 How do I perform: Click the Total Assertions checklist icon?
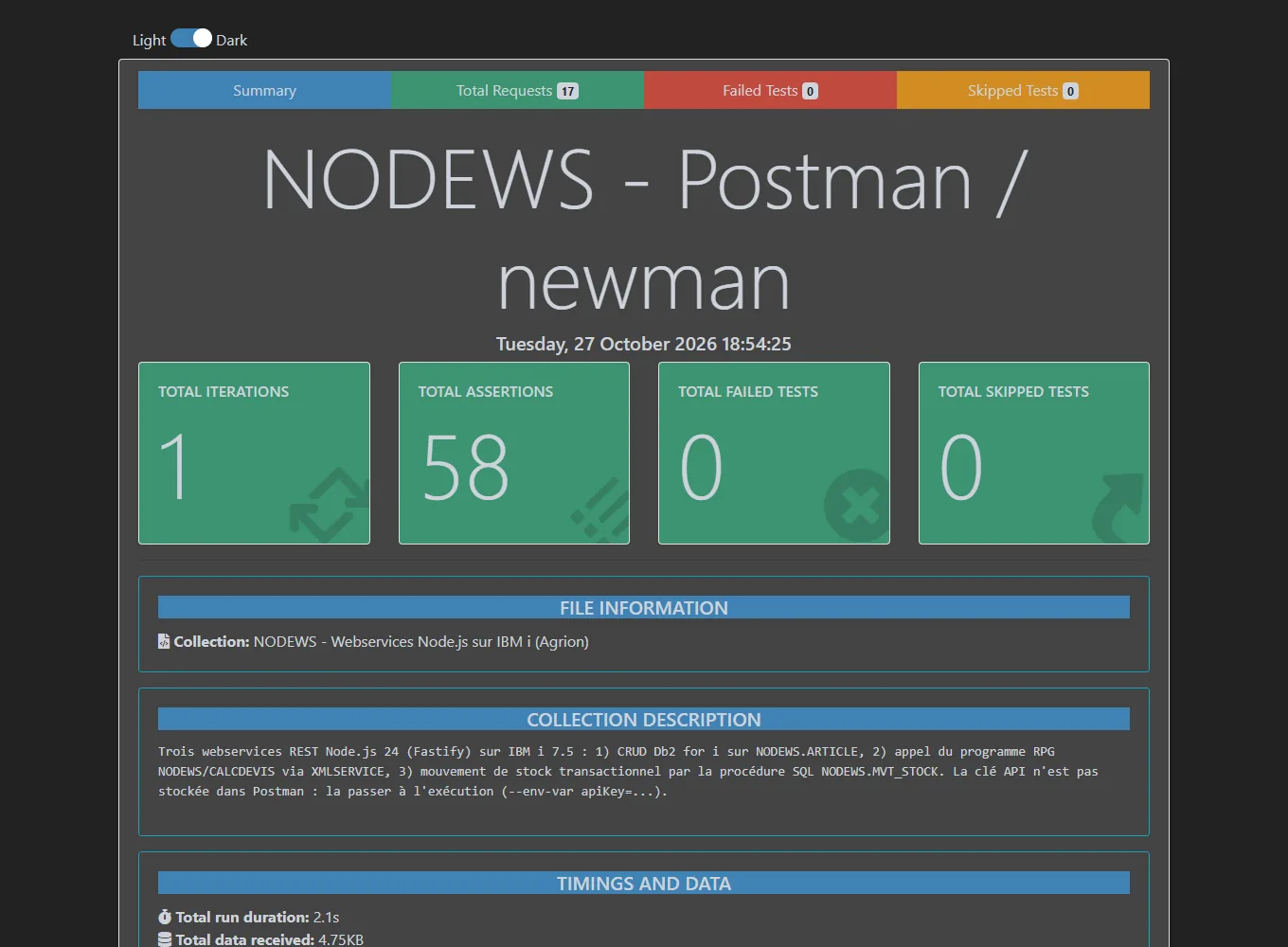point(600,509)
